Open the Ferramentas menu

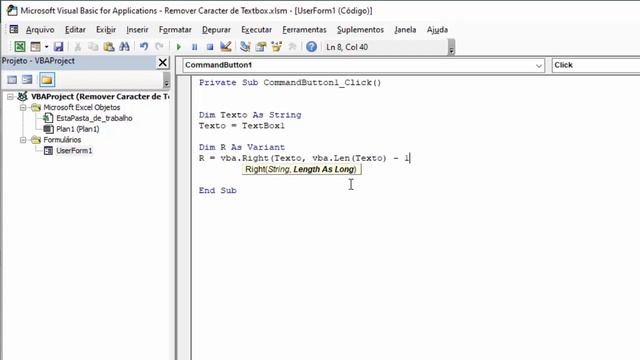pyautogui.click(x=304, y=30)
